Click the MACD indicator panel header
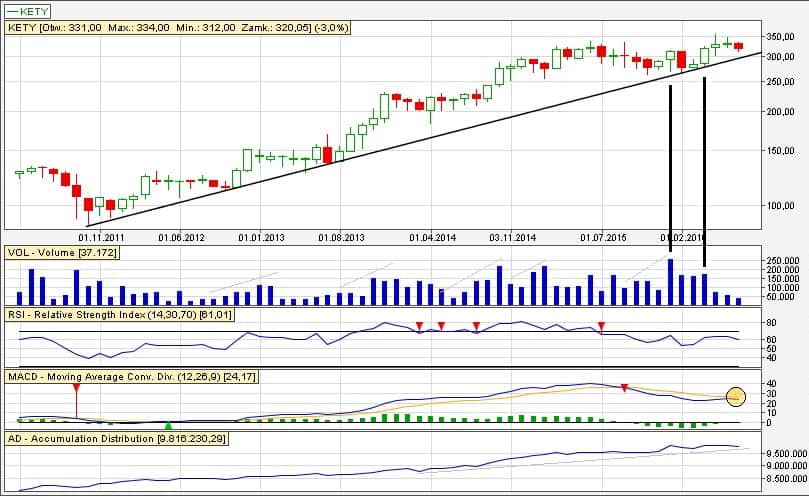This screenshot has height=496, width=809. pos(132,376)
